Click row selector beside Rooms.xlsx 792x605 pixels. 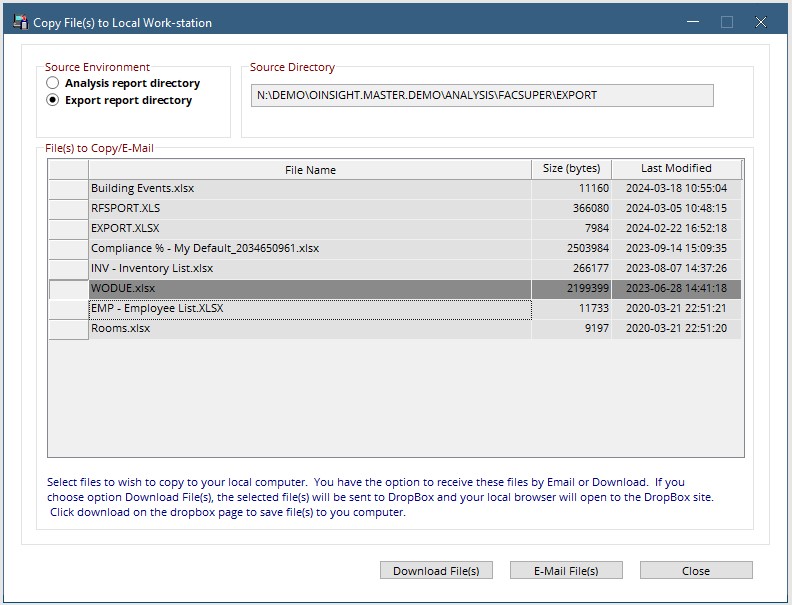pos(69,329)
